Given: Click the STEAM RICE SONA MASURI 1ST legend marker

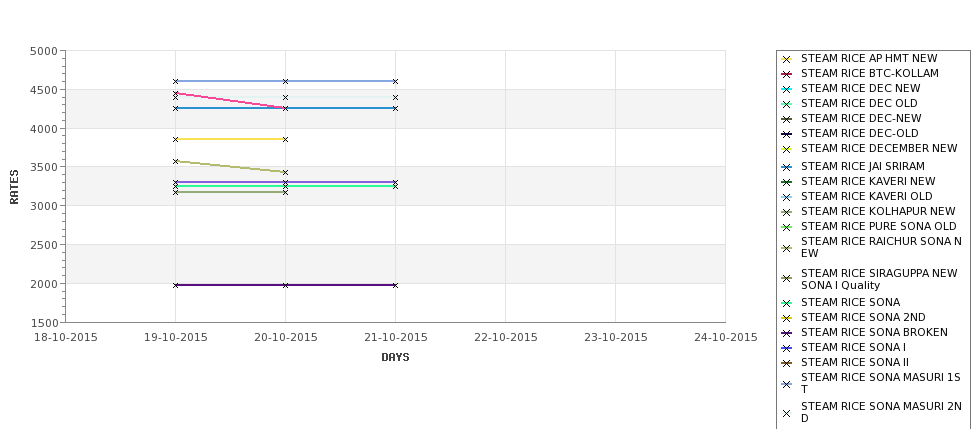Looking at the screenshot, I should [786, 384].
